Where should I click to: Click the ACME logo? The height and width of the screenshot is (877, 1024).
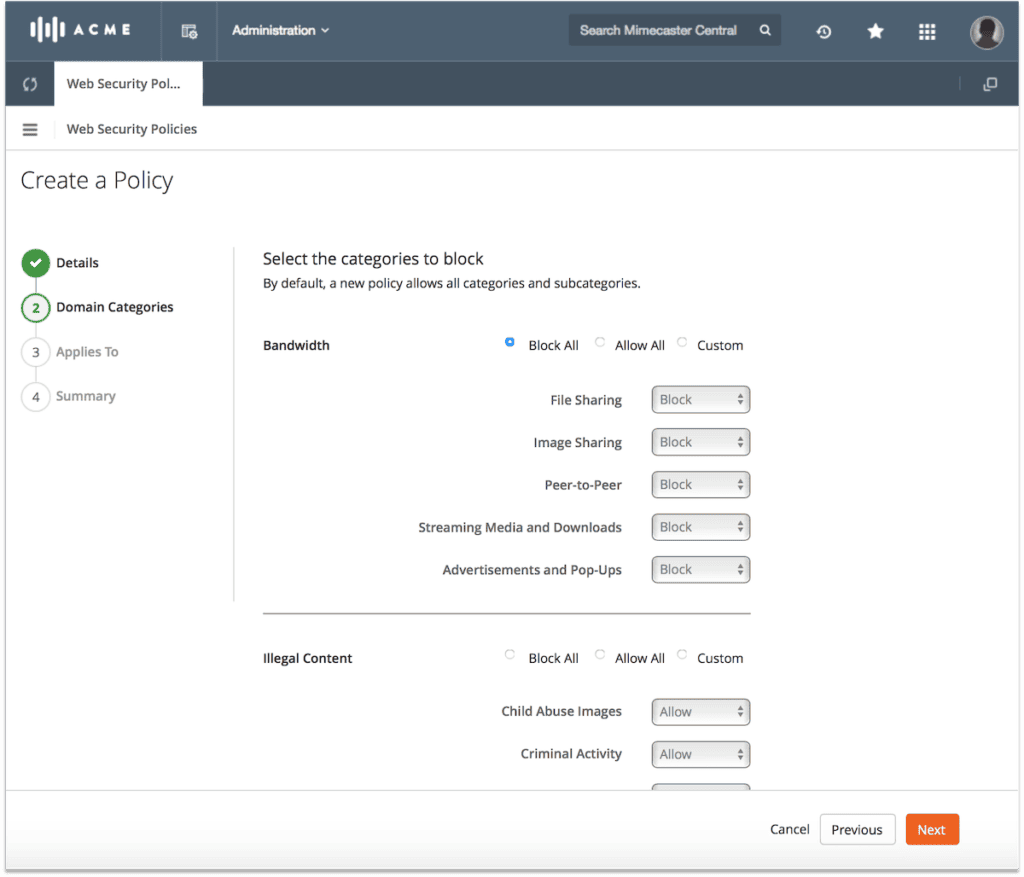pyautogui.click(x=80, y=30)
